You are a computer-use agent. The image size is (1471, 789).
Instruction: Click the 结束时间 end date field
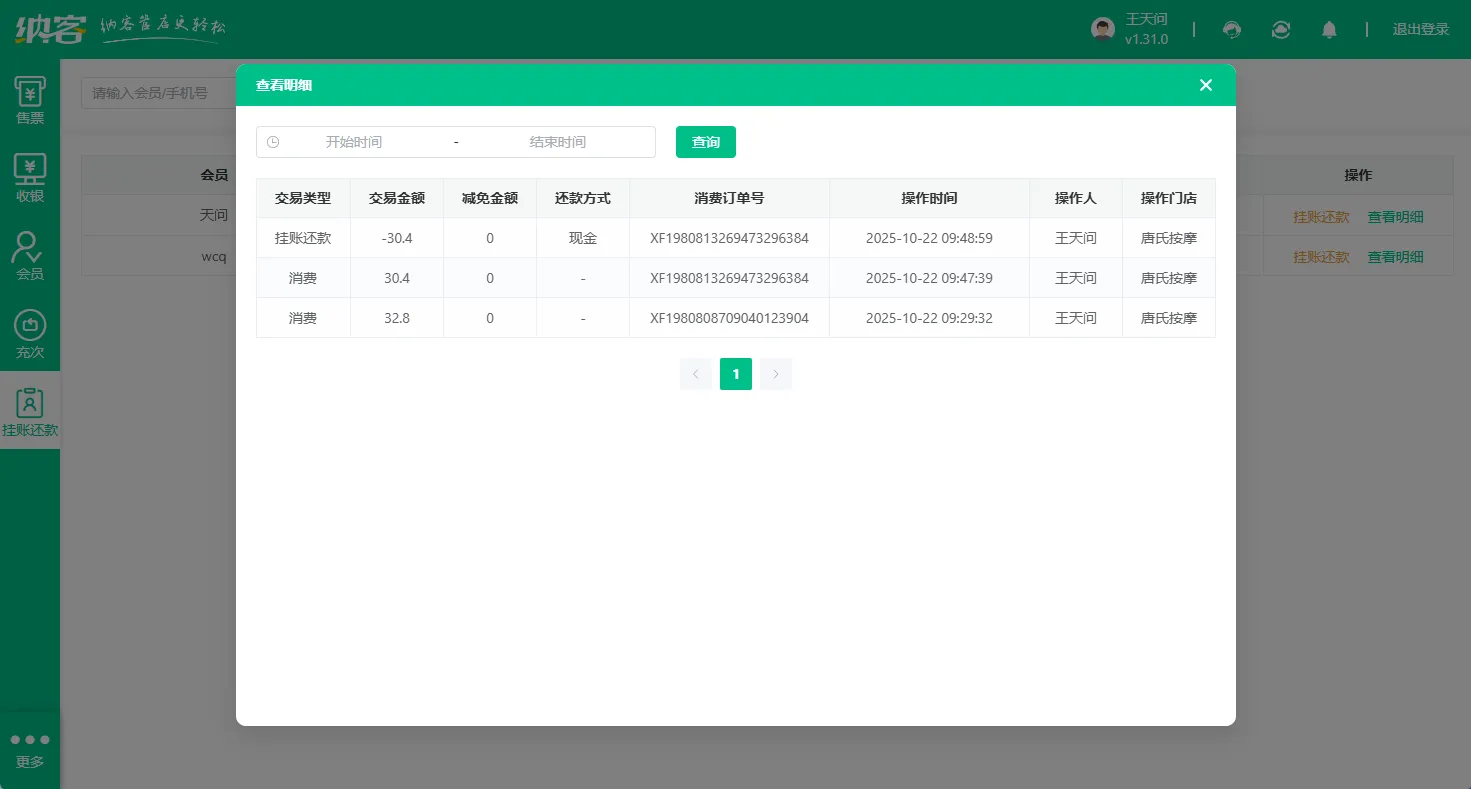coord(556,141)
